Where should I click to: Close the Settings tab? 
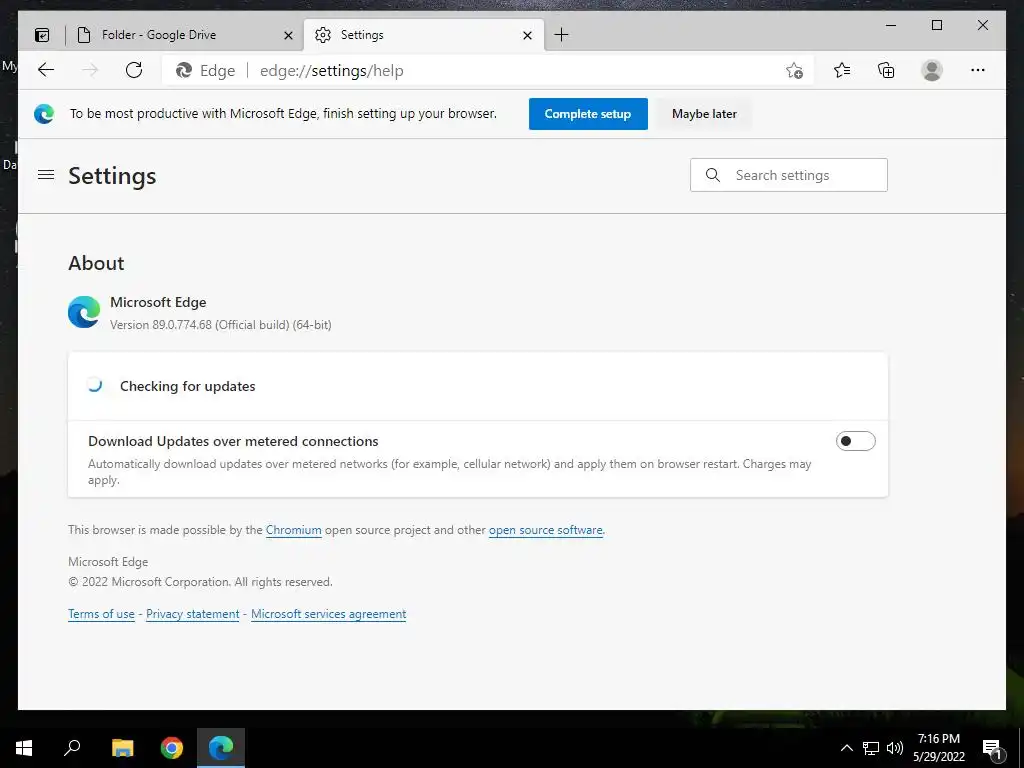(528, 35)
